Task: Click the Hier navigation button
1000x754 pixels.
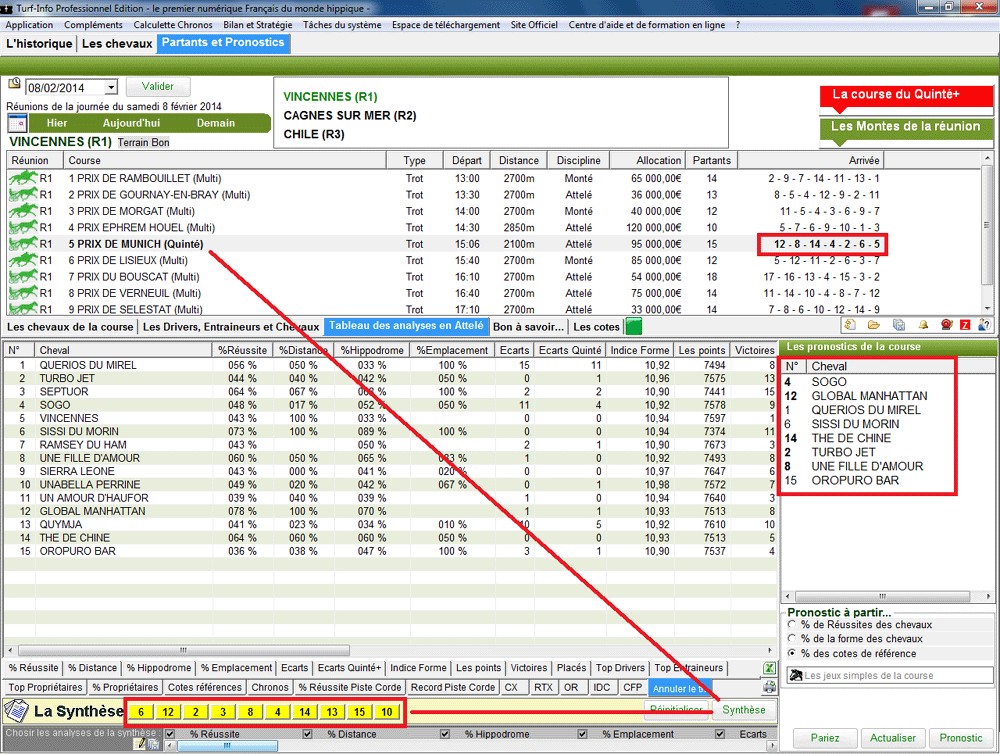Action: tap(57, 123)
